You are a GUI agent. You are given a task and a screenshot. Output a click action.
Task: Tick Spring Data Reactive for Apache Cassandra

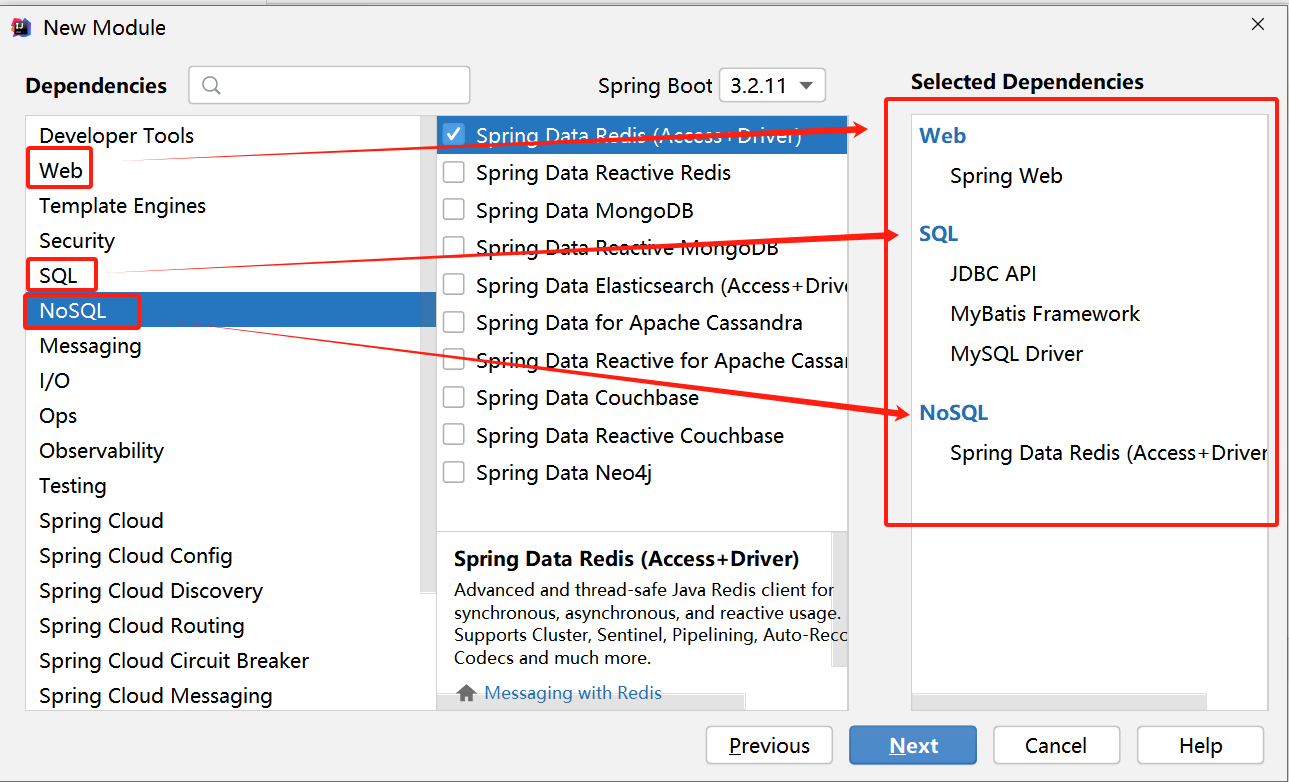click(454, 360)
